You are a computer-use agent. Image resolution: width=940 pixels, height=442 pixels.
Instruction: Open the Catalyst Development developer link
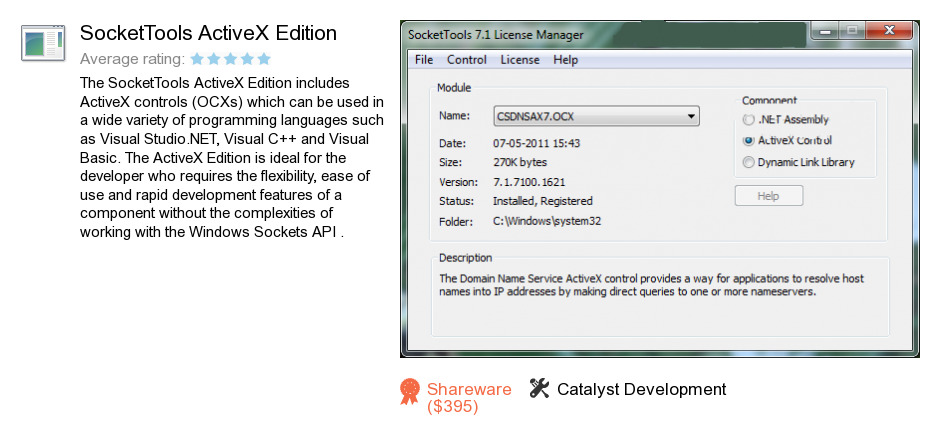641,389
